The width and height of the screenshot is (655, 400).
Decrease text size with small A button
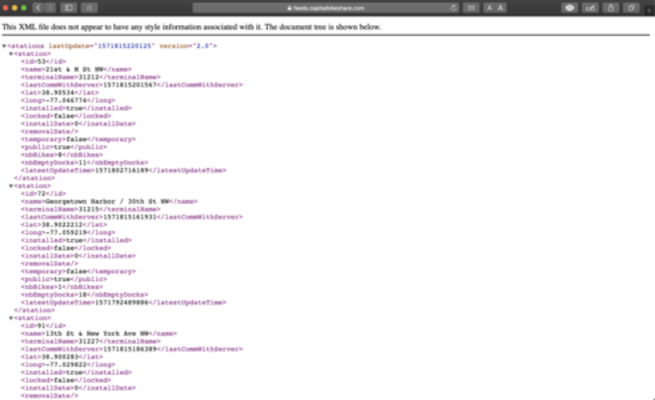coord(489,7)
